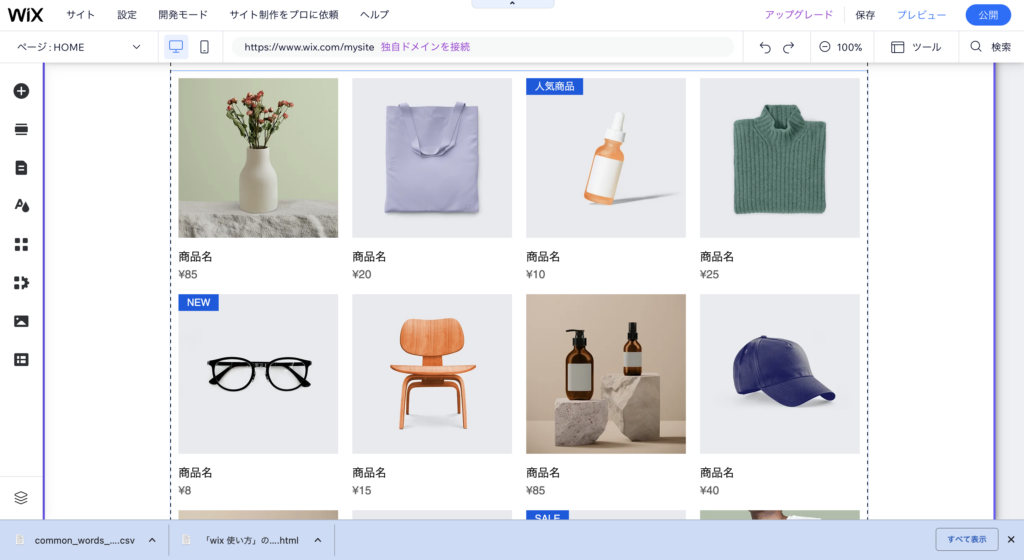Open the Add Section strip icon
This screenshot has height=560, width=1024.
point(22,129)
